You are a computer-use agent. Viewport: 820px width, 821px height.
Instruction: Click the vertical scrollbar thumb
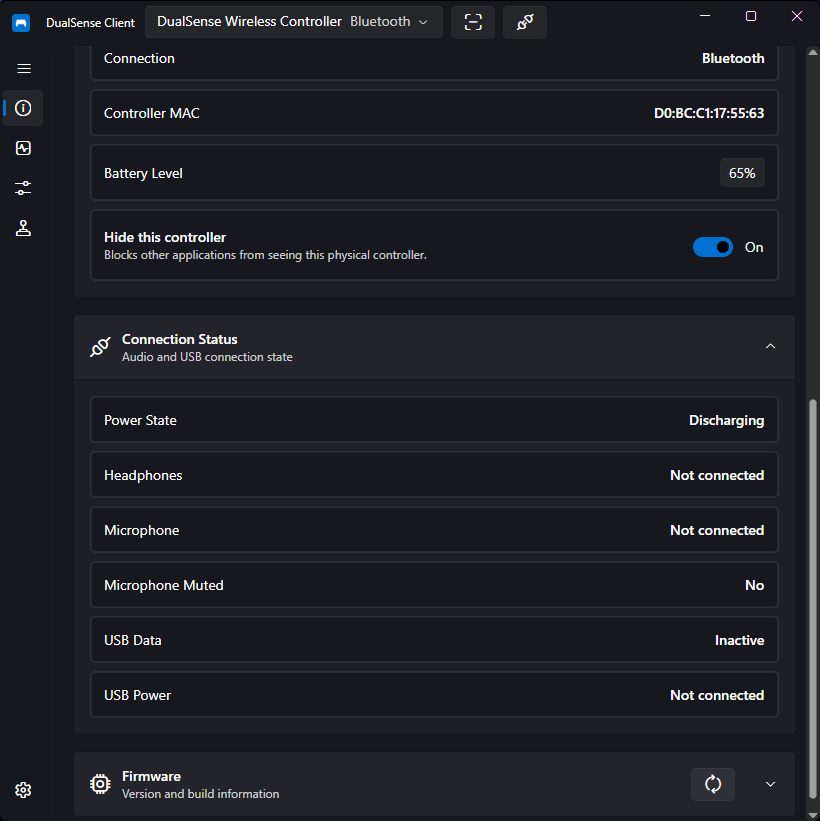click(812, 597)
